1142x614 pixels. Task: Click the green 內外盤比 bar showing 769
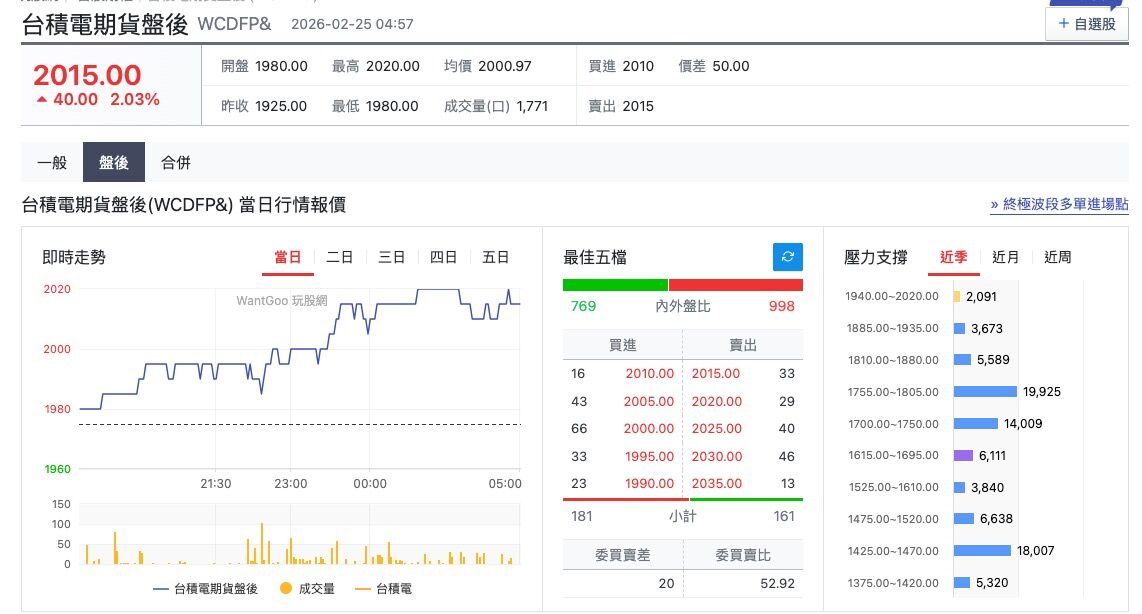[615, 285]
